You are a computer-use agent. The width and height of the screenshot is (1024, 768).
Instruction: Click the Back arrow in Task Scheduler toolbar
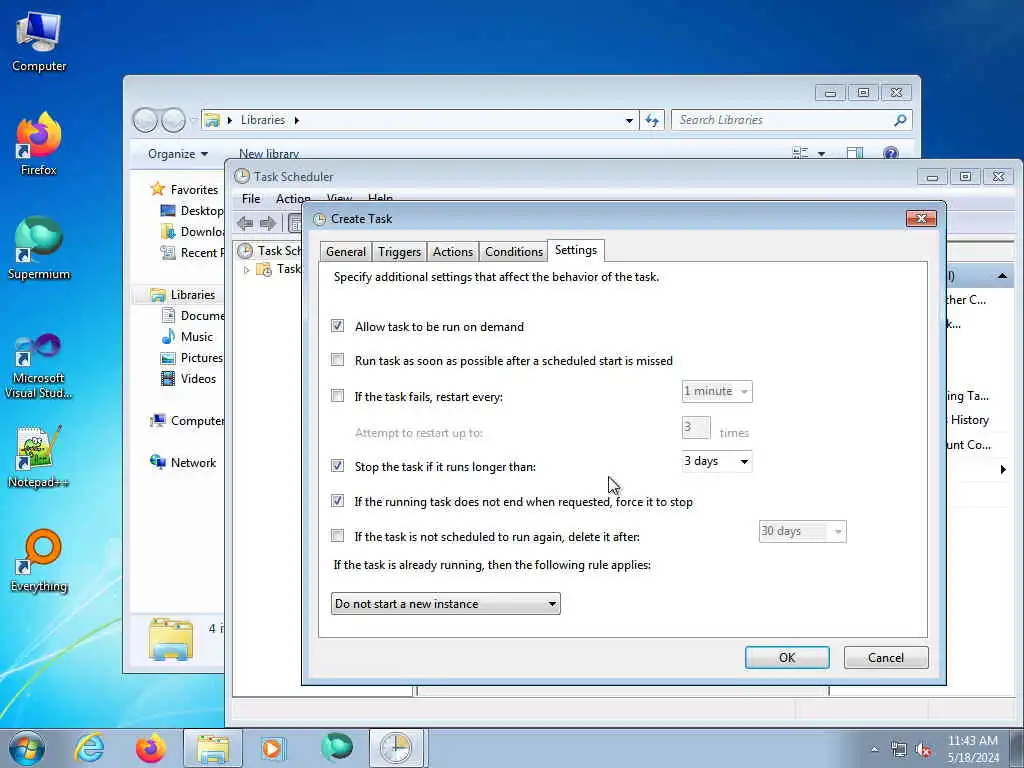245,223
